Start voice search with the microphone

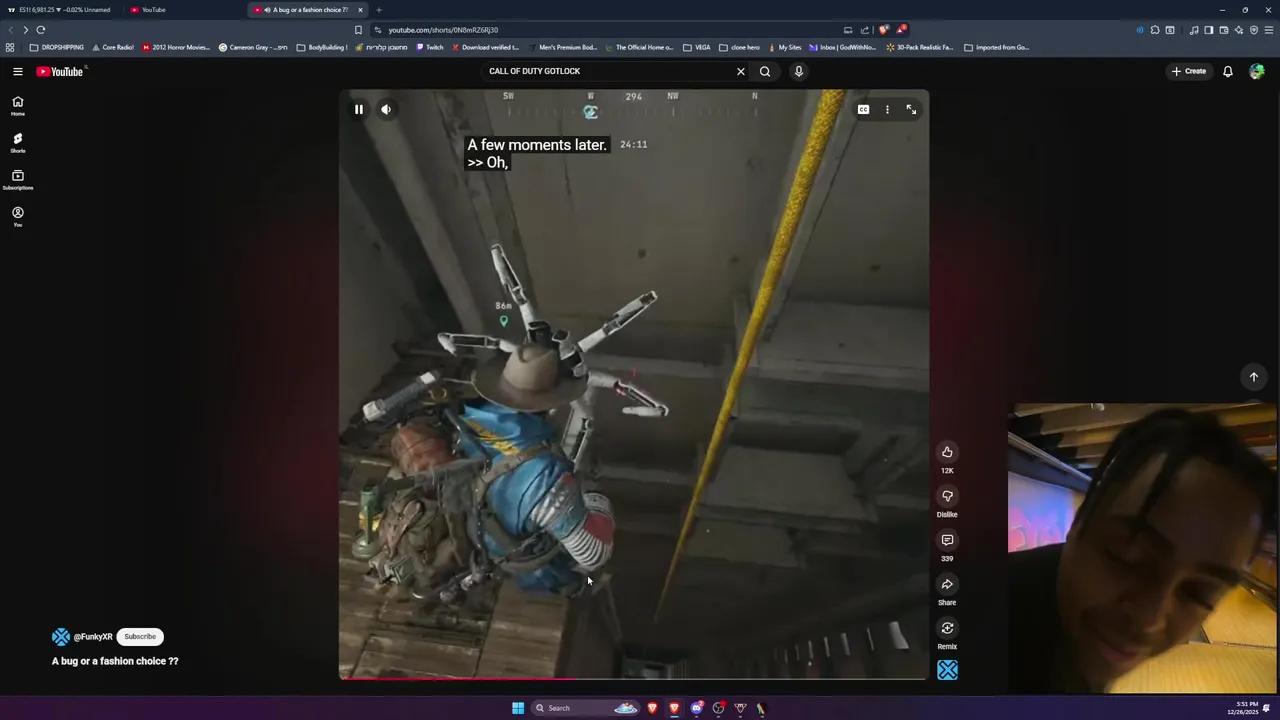tap(798, 71)
